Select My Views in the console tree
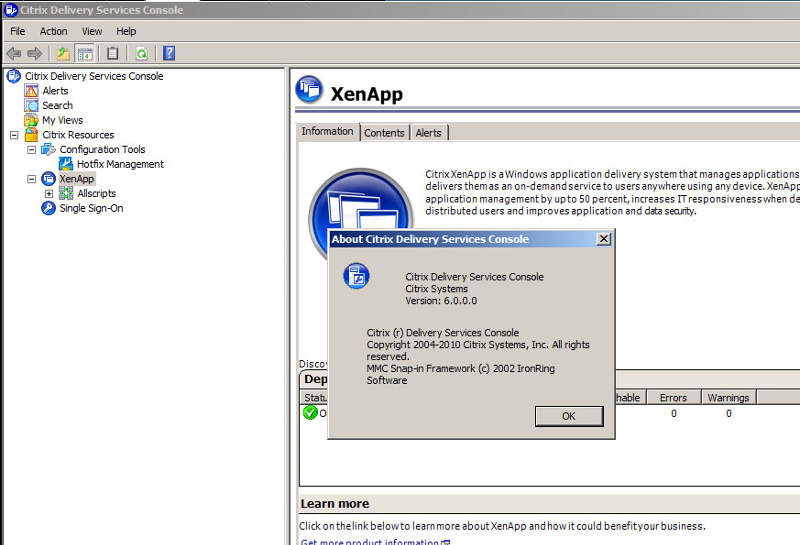This screenshot has width=800, height=545. coord(63,120)
